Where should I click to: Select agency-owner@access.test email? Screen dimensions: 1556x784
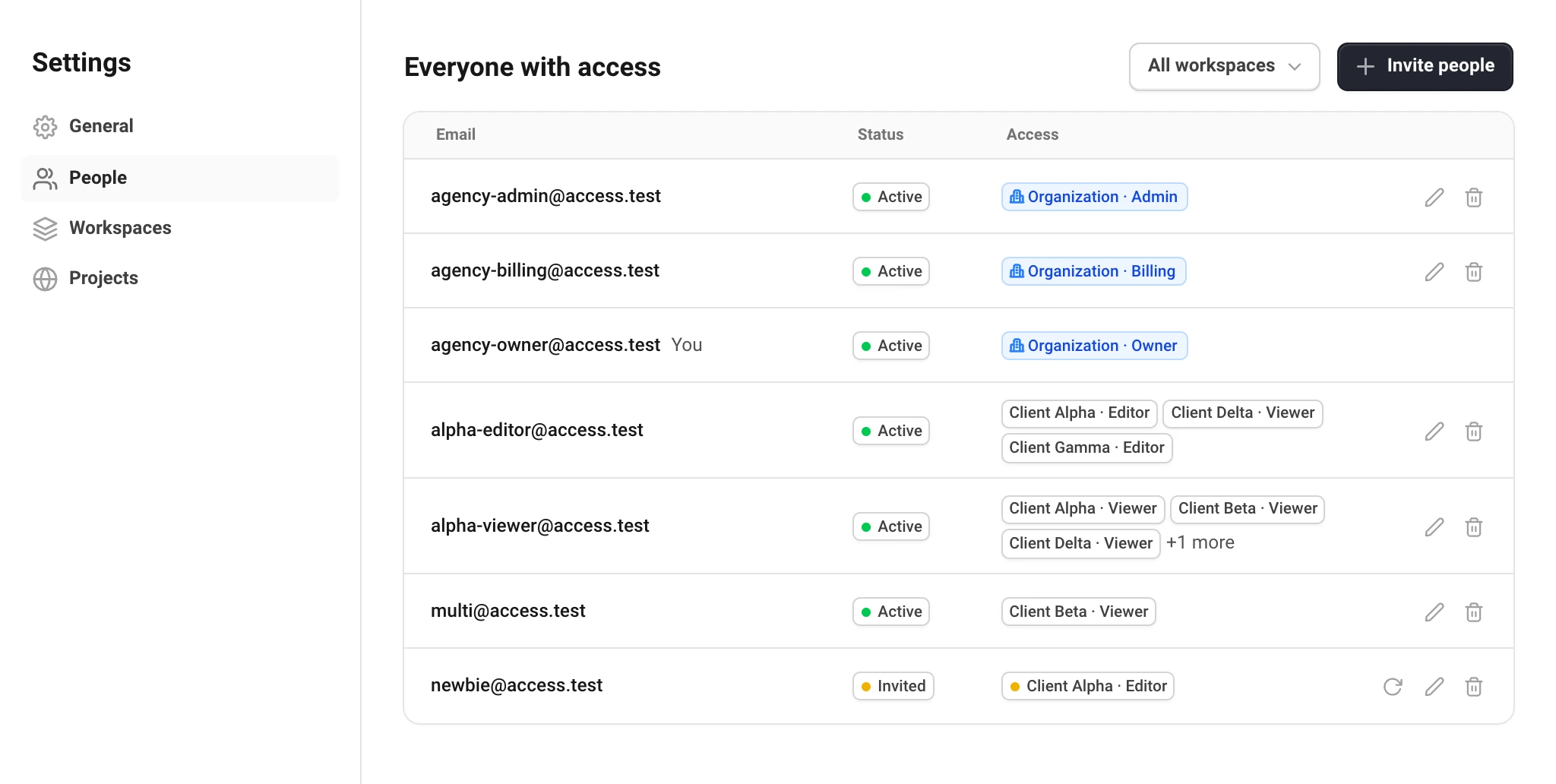click(545, 345)
